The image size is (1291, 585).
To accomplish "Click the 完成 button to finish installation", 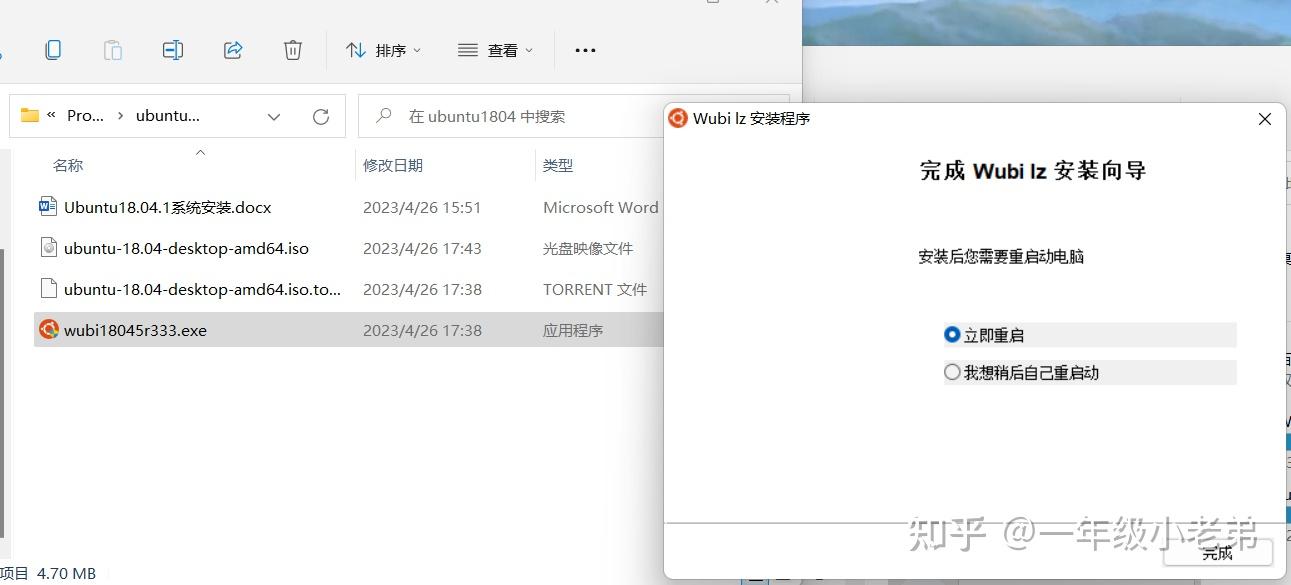I will point(1216,553).
